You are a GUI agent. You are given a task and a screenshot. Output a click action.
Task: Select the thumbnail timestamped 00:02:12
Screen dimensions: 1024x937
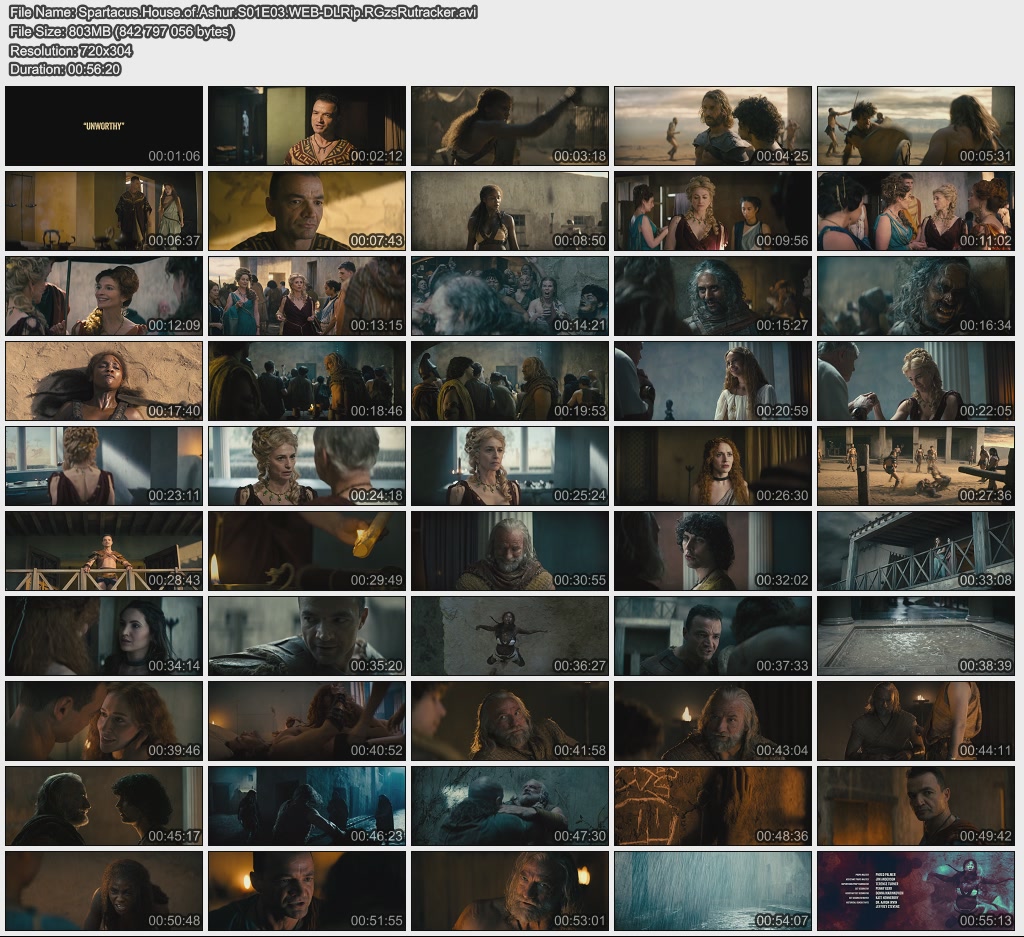[307, 126]
